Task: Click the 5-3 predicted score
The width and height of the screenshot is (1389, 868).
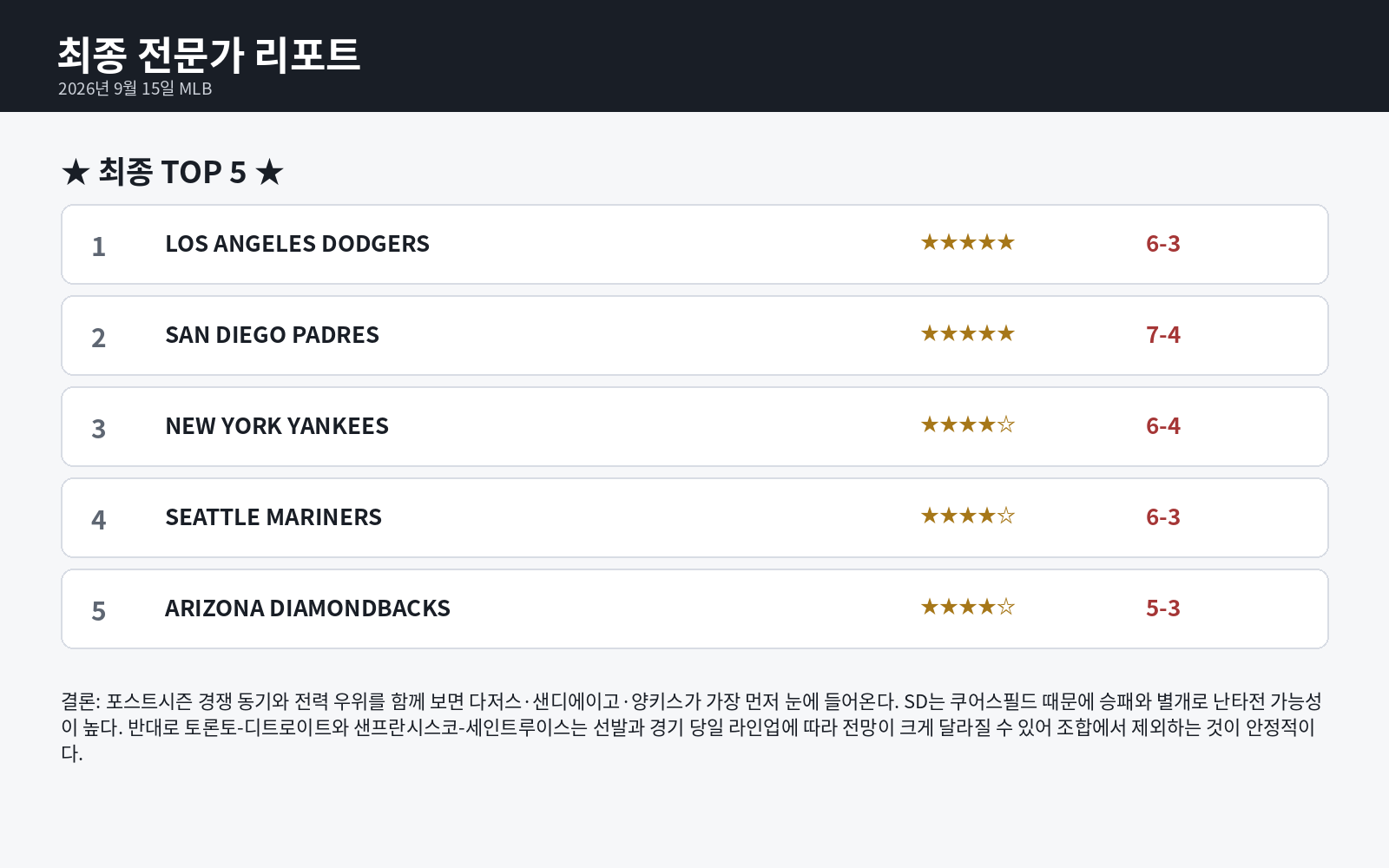Action: point(1163,608)
